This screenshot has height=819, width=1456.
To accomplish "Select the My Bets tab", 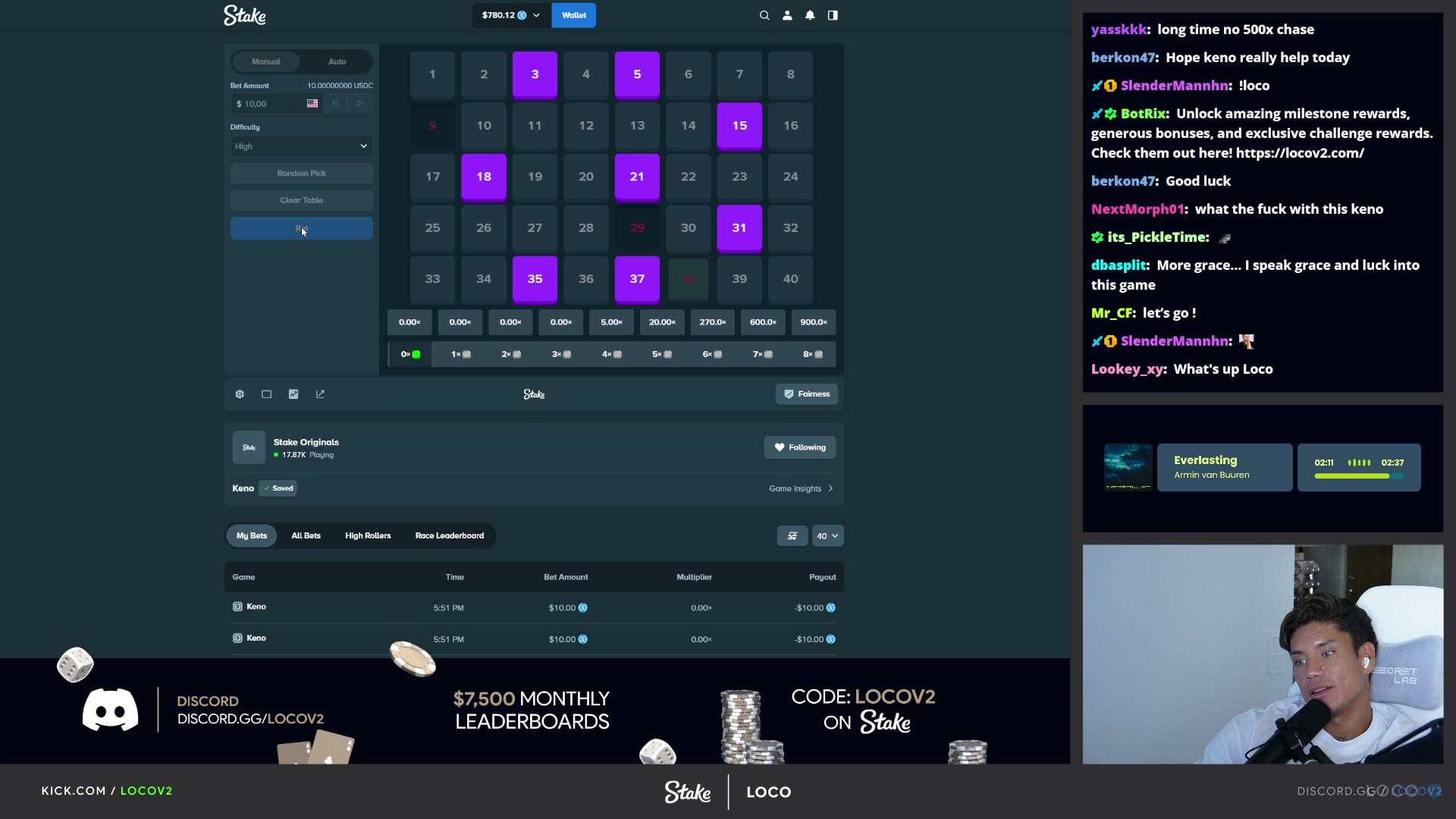I will click(x=252, y=536).
